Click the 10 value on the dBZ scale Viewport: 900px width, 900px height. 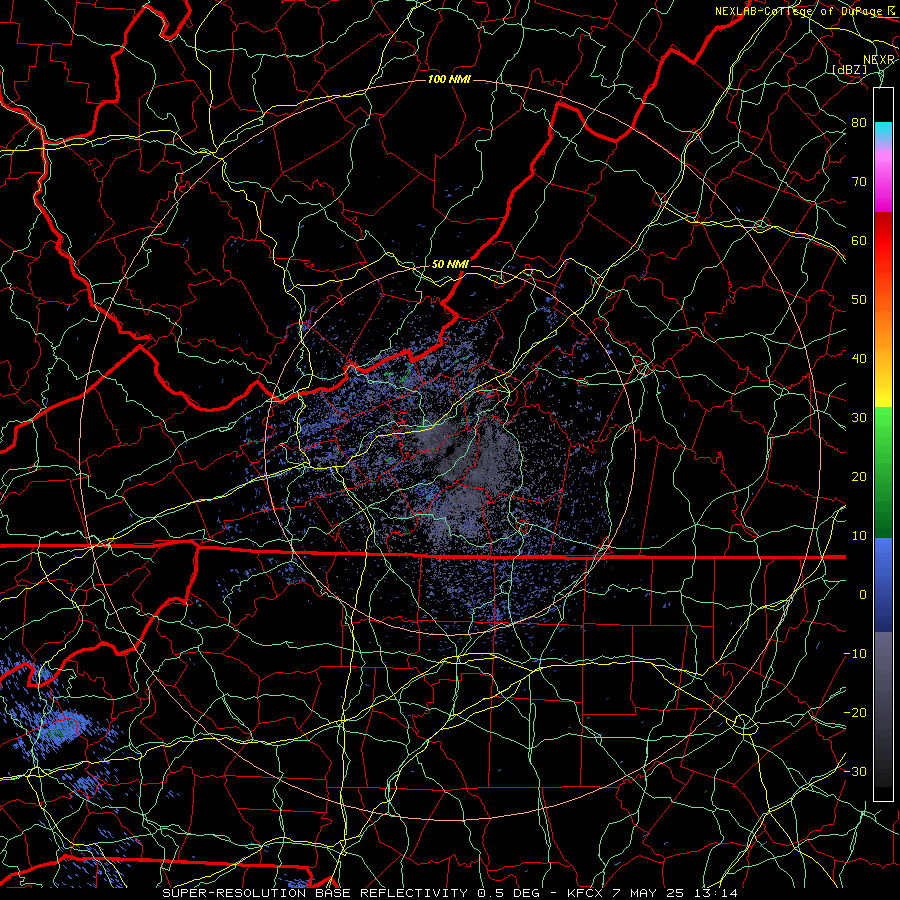(x=859, y=536)
